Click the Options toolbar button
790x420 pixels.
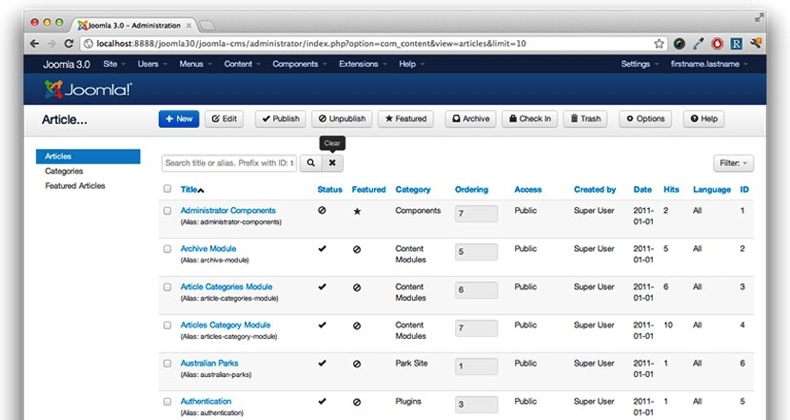tap(645, 119)
